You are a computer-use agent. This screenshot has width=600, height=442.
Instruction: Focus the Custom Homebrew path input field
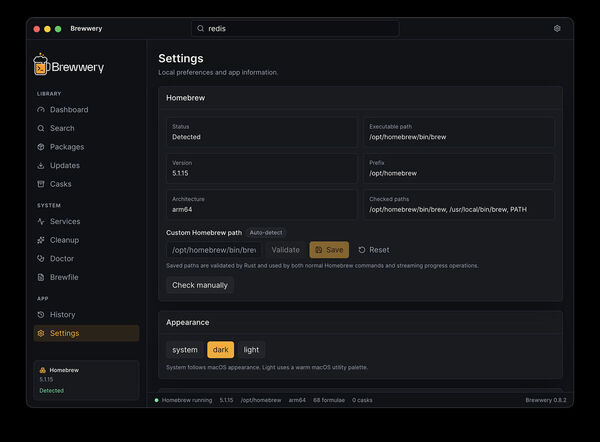pos(214,250)
